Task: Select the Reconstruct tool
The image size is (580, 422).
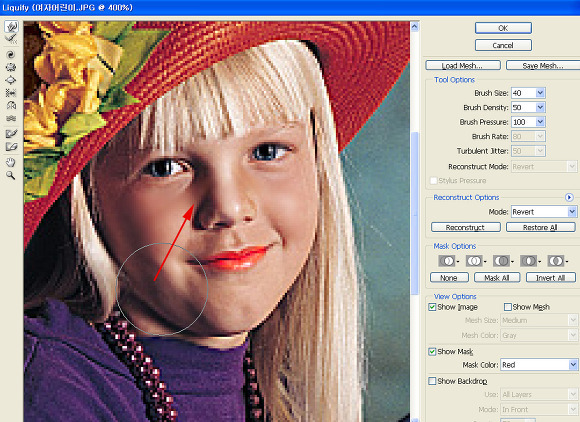Action: 11,38
